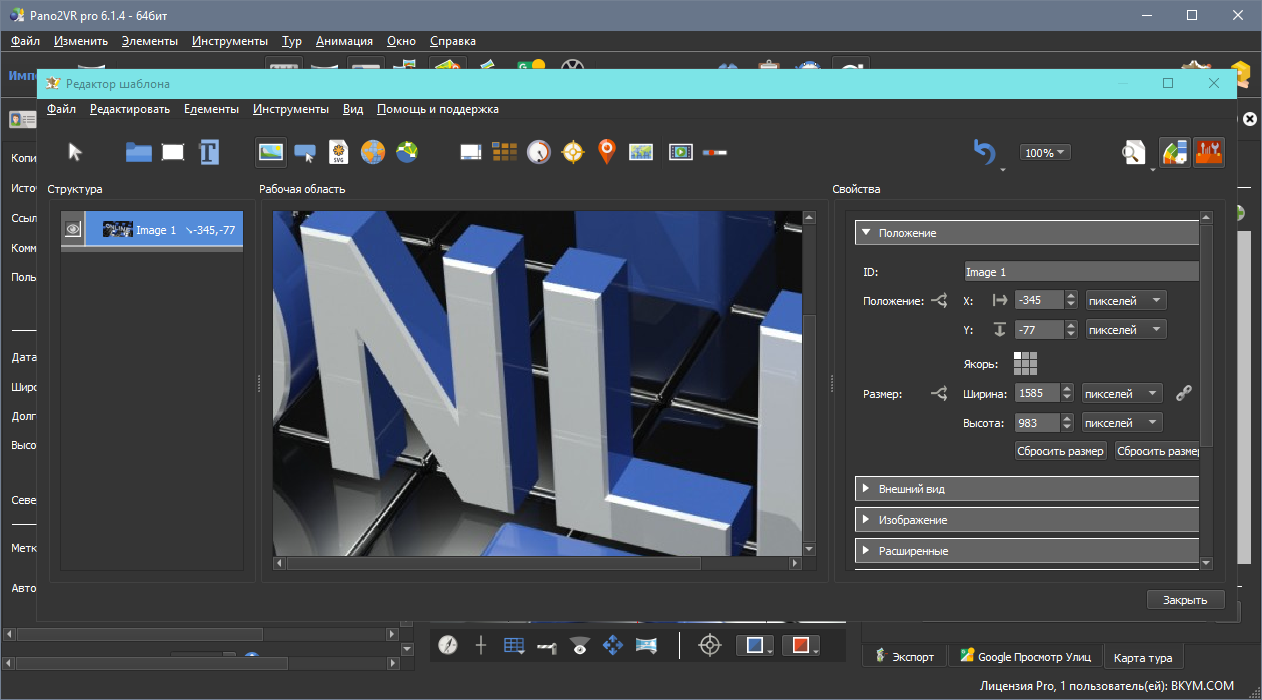The image size is (1262, 700).
Task: Click the blue color swatch button
Action: coord(754,646)
